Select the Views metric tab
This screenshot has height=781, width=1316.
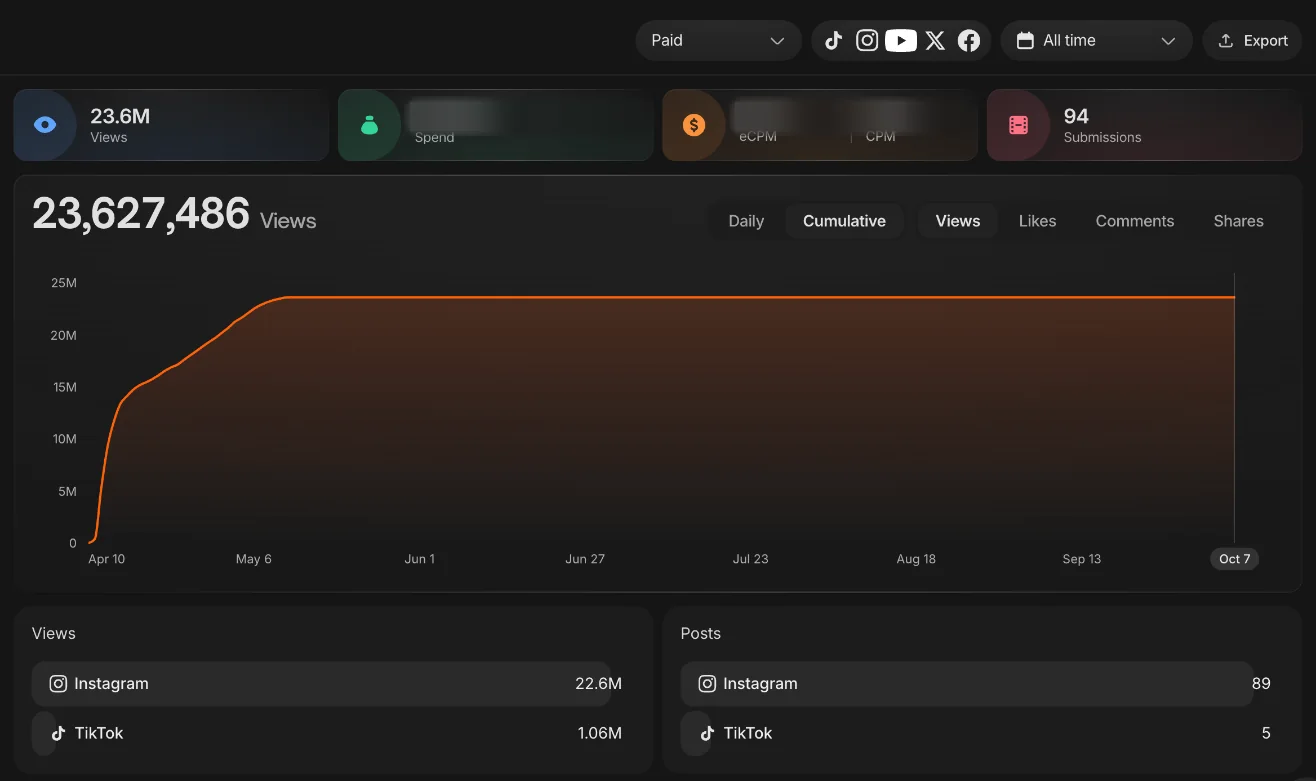click(x=958, y=221)
